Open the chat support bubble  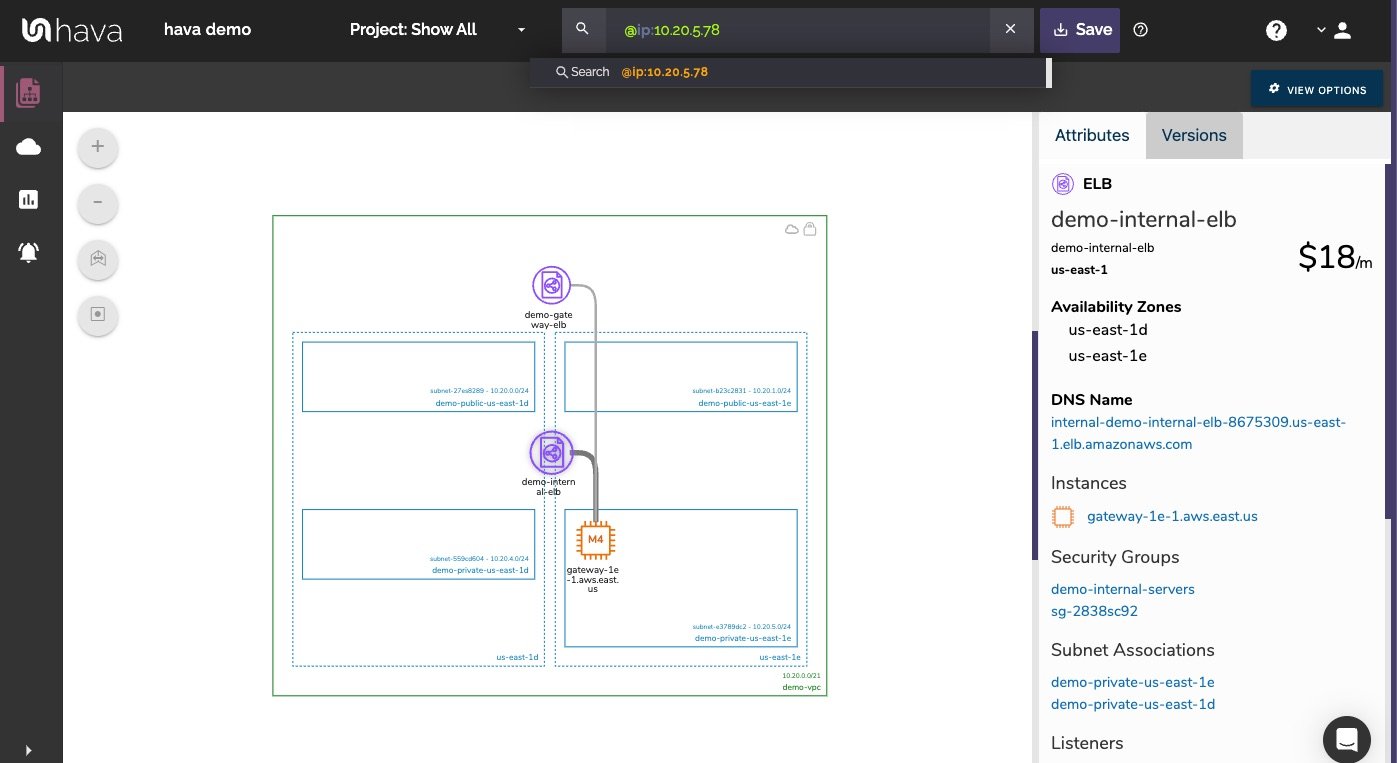point(1346,740)
